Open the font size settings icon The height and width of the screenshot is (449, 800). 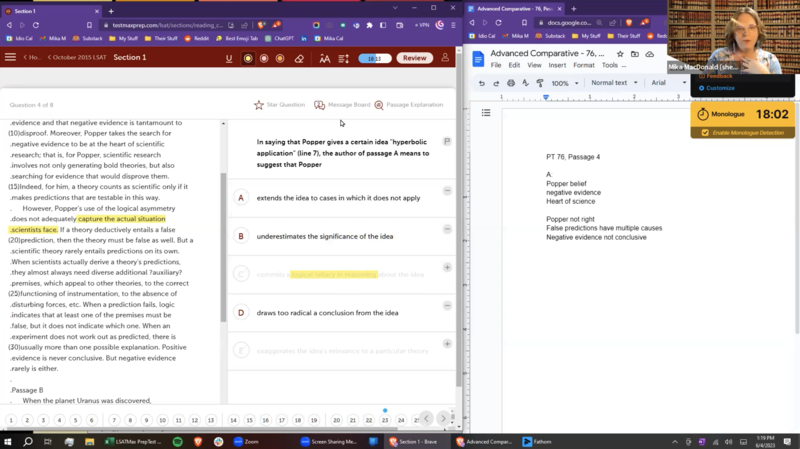click(x=324, y=58)
